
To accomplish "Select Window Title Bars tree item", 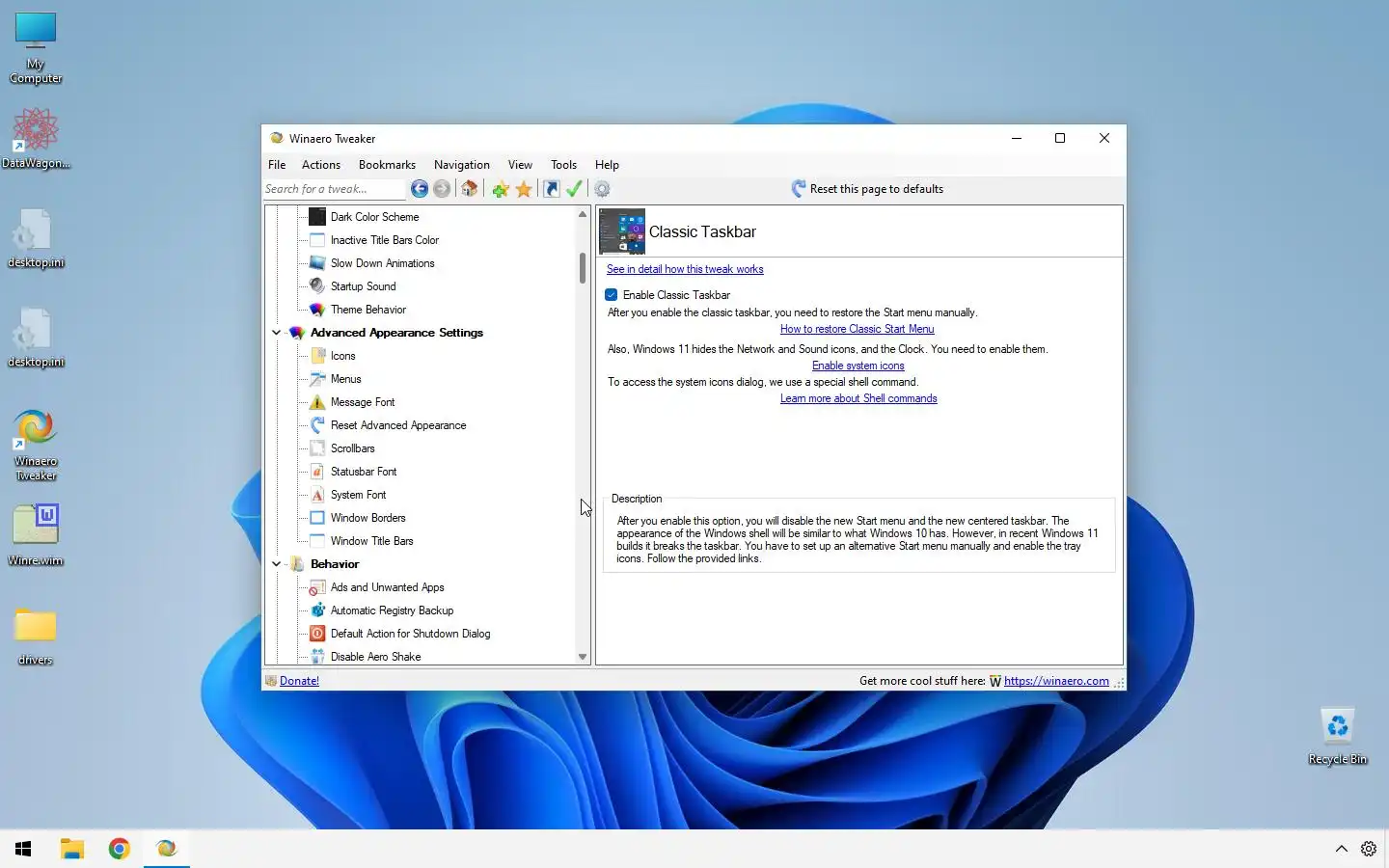I will tap(372, 541).
